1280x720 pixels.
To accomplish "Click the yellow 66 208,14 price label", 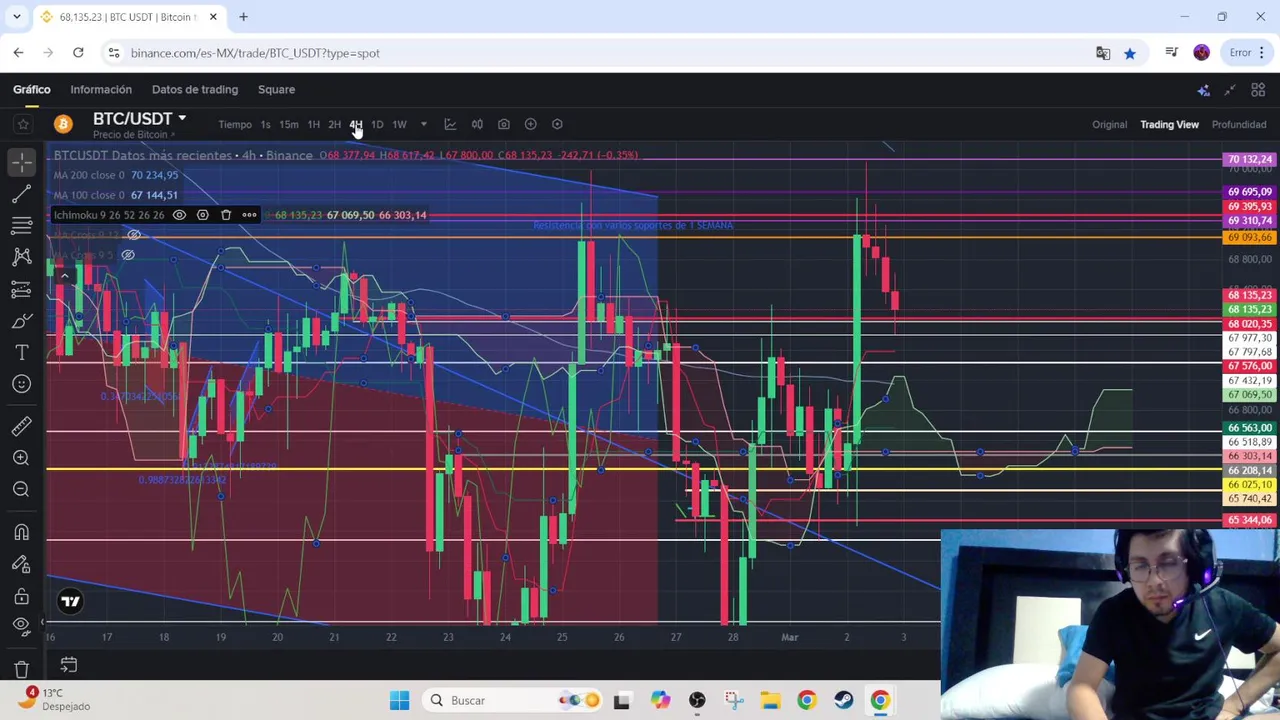I will [1249, 470].
